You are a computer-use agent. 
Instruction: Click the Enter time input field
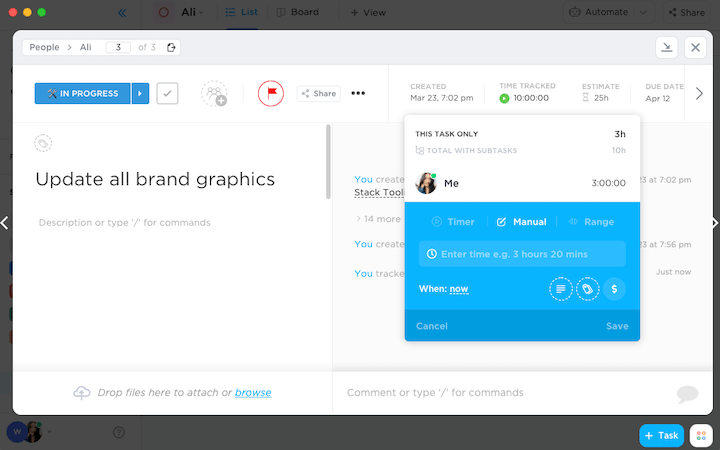click(x=522, y=254)
